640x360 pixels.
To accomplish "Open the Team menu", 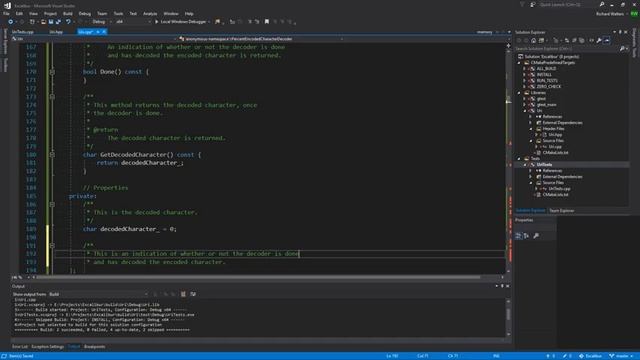I will pos(102,13).
